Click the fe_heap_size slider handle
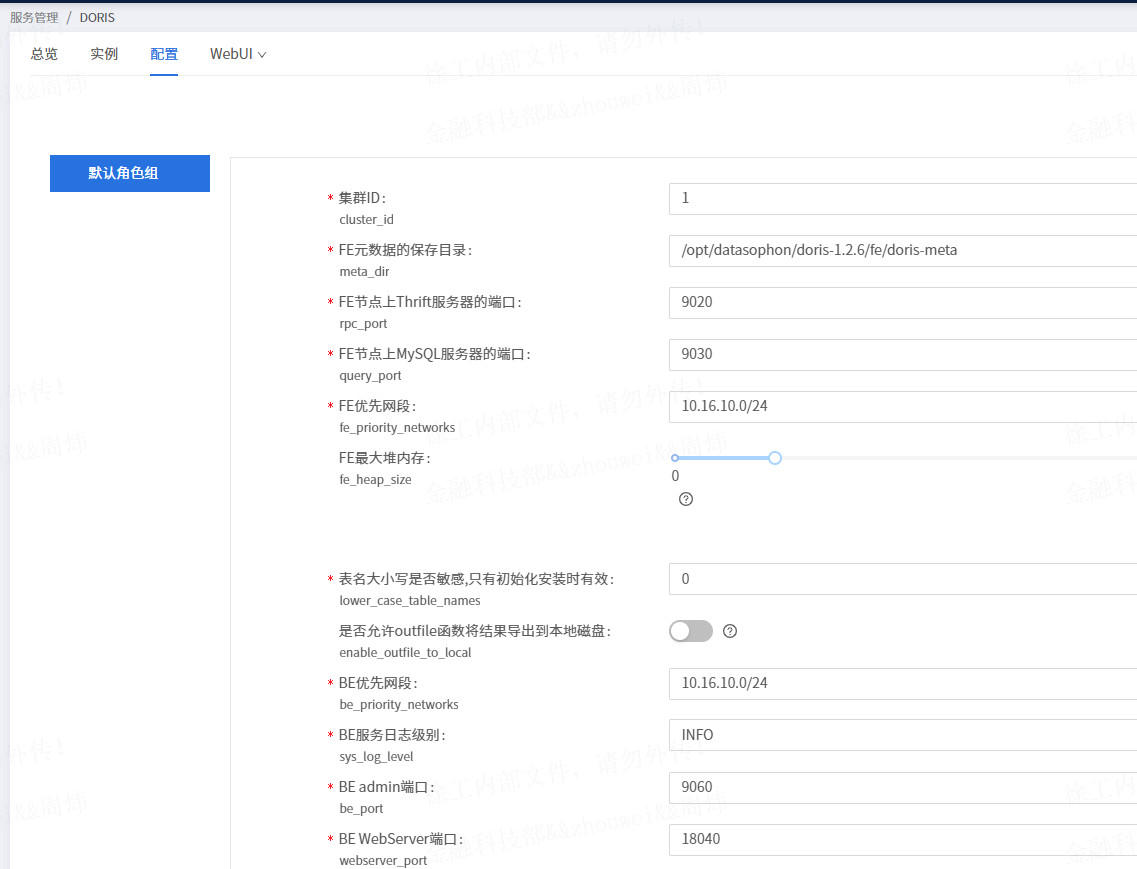This screenshot has width=1137, height=869. point(774,458)
